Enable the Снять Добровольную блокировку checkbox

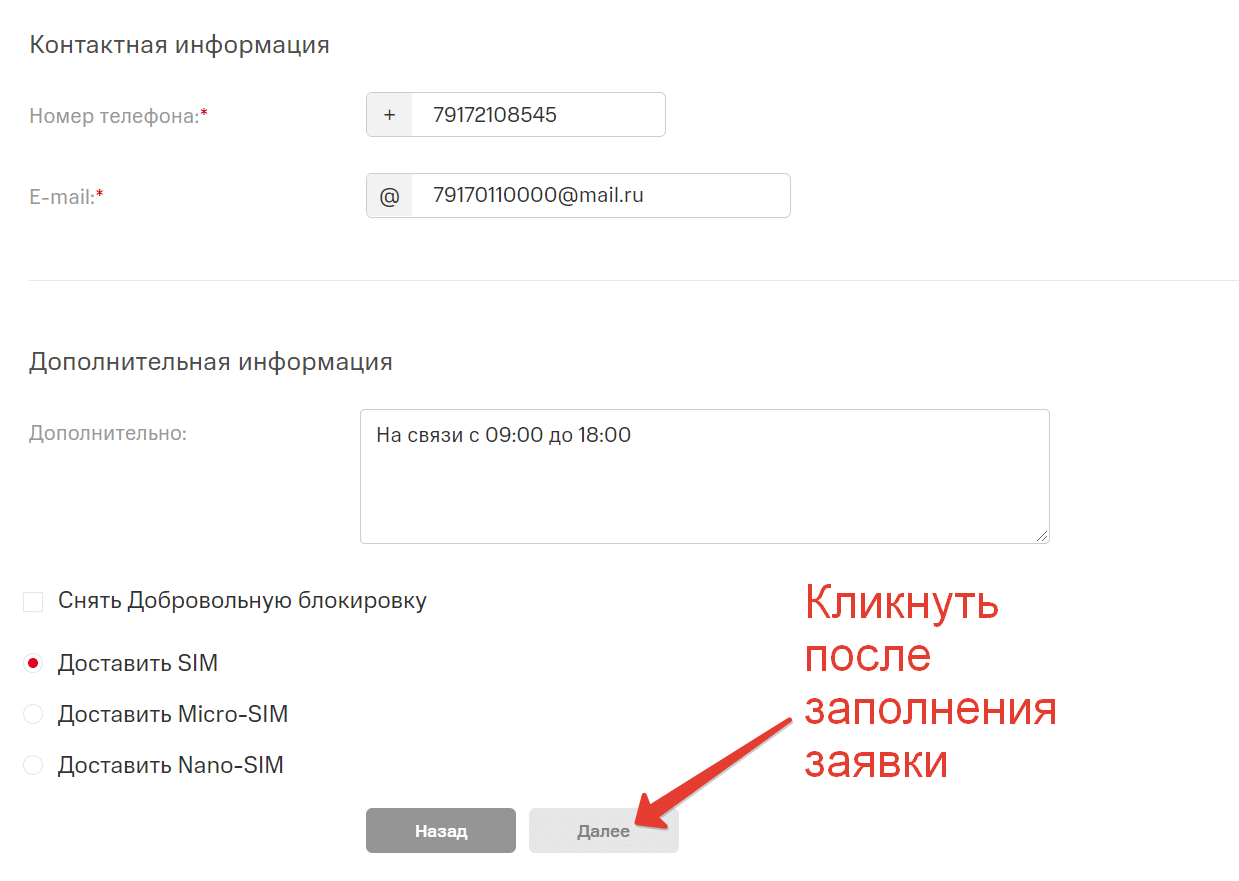point(33,602)
